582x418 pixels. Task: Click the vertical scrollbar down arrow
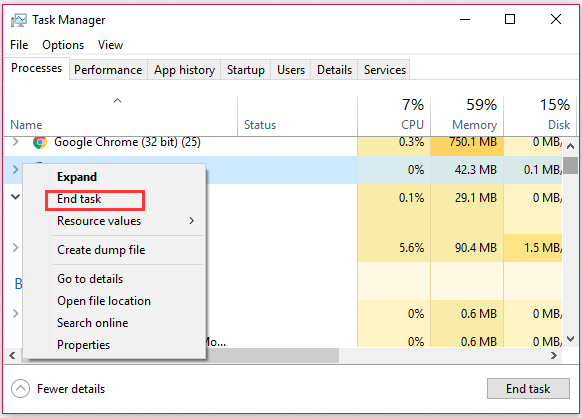click(570, 339)
